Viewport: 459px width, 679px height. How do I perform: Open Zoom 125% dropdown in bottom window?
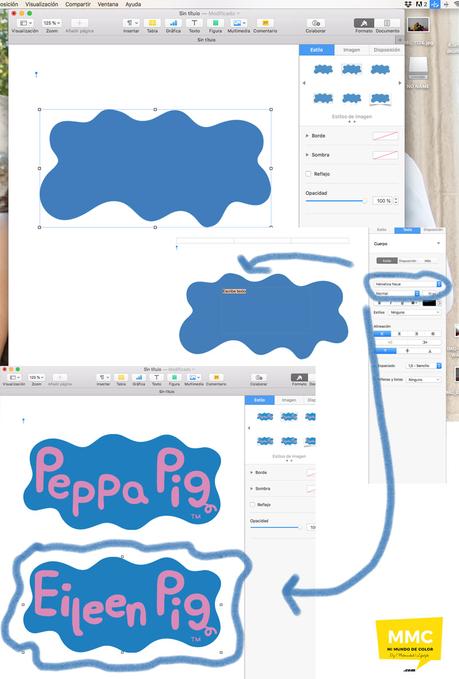(x=36, y=378)
